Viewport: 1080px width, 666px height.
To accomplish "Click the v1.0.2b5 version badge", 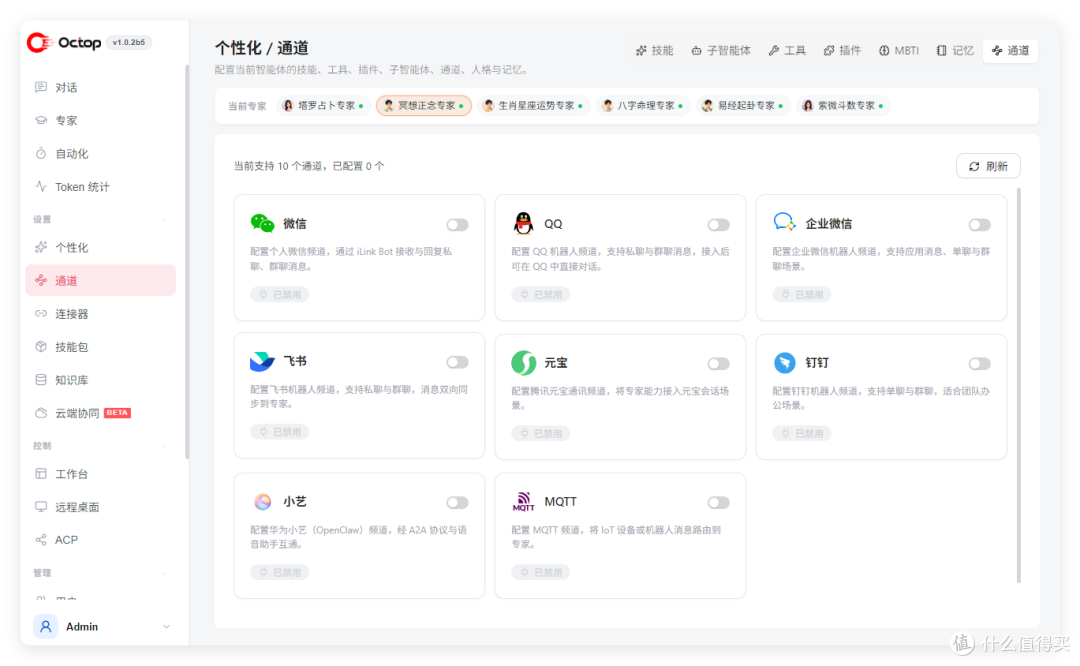I will coord(129,43).
